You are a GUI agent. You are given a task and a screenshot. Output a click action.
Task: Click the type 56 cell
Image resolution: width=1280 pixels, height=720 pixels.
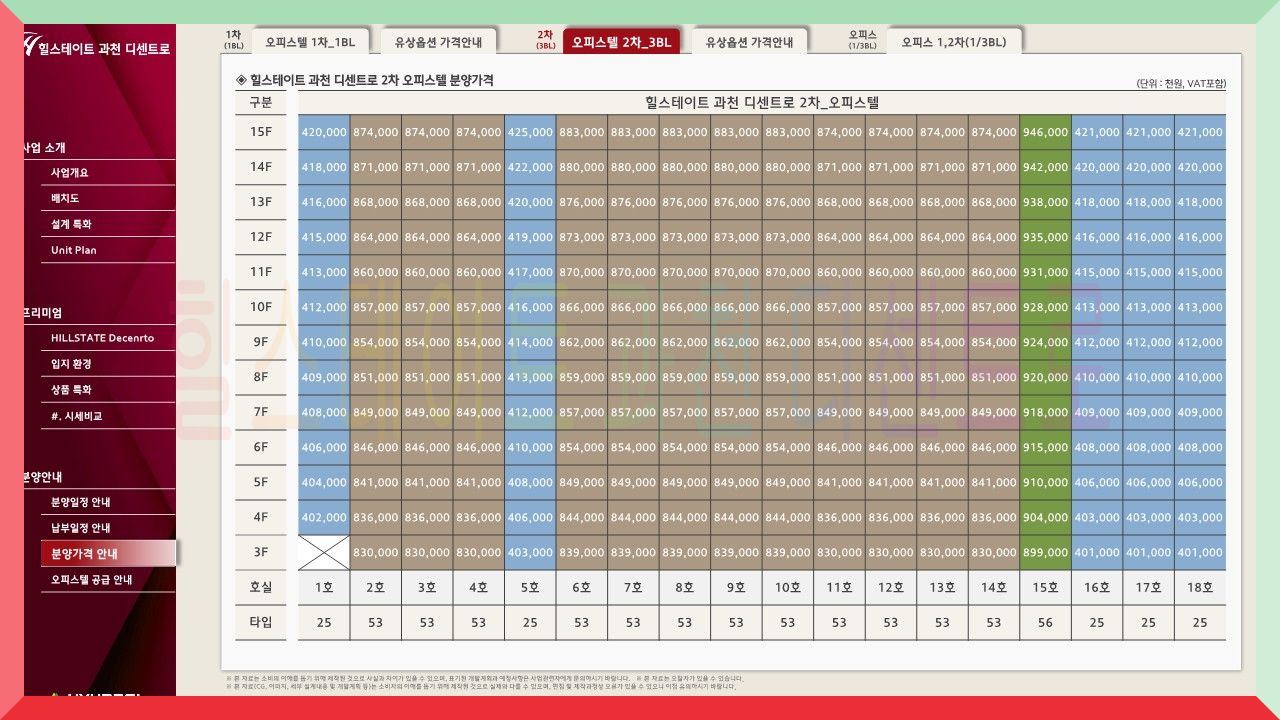pyautogui.click(x=1045, y=623)
